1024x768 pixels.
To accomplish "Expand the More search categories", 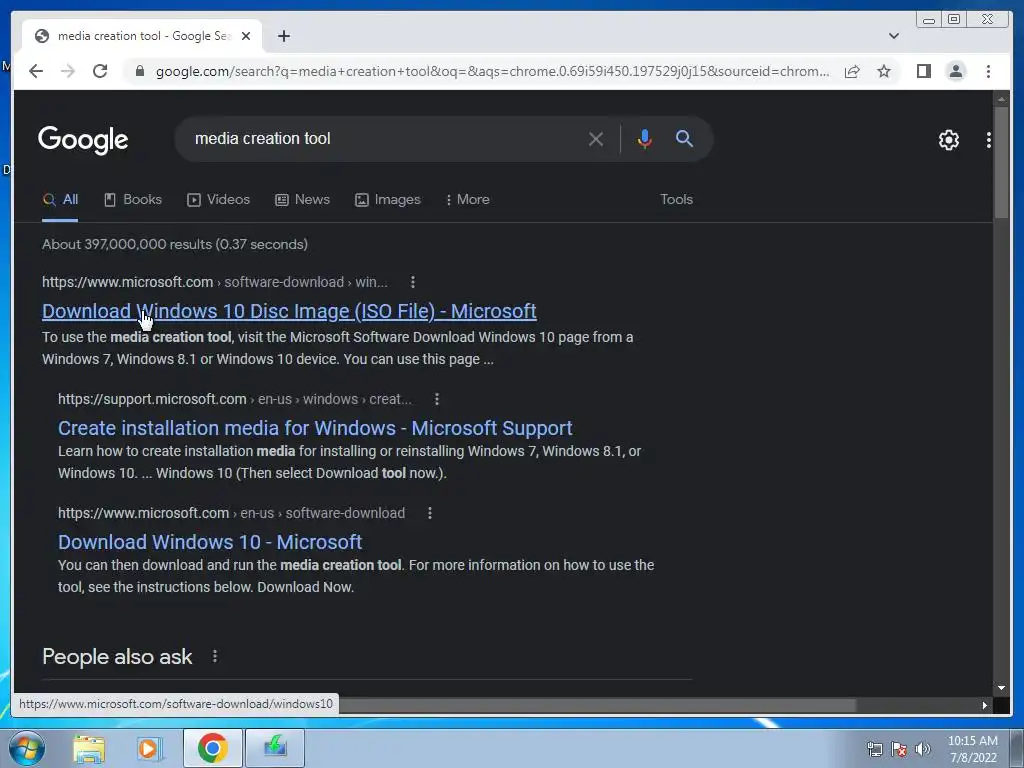I will tap(468, 200).
